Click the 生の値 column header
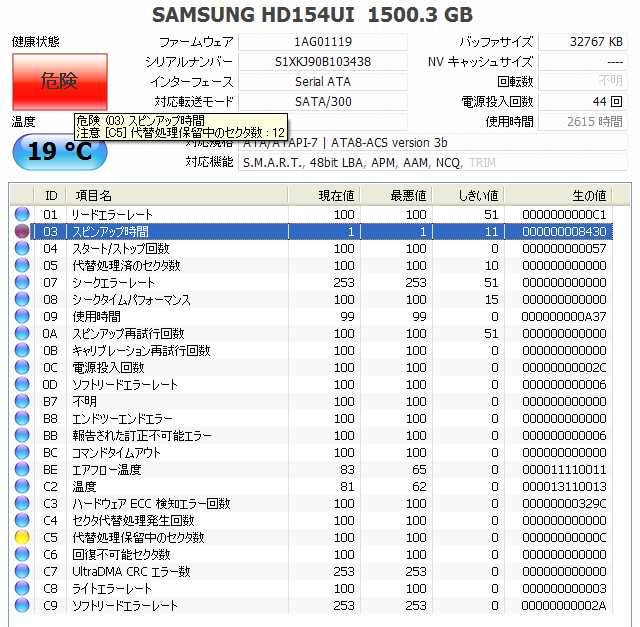 click(558, 196)
